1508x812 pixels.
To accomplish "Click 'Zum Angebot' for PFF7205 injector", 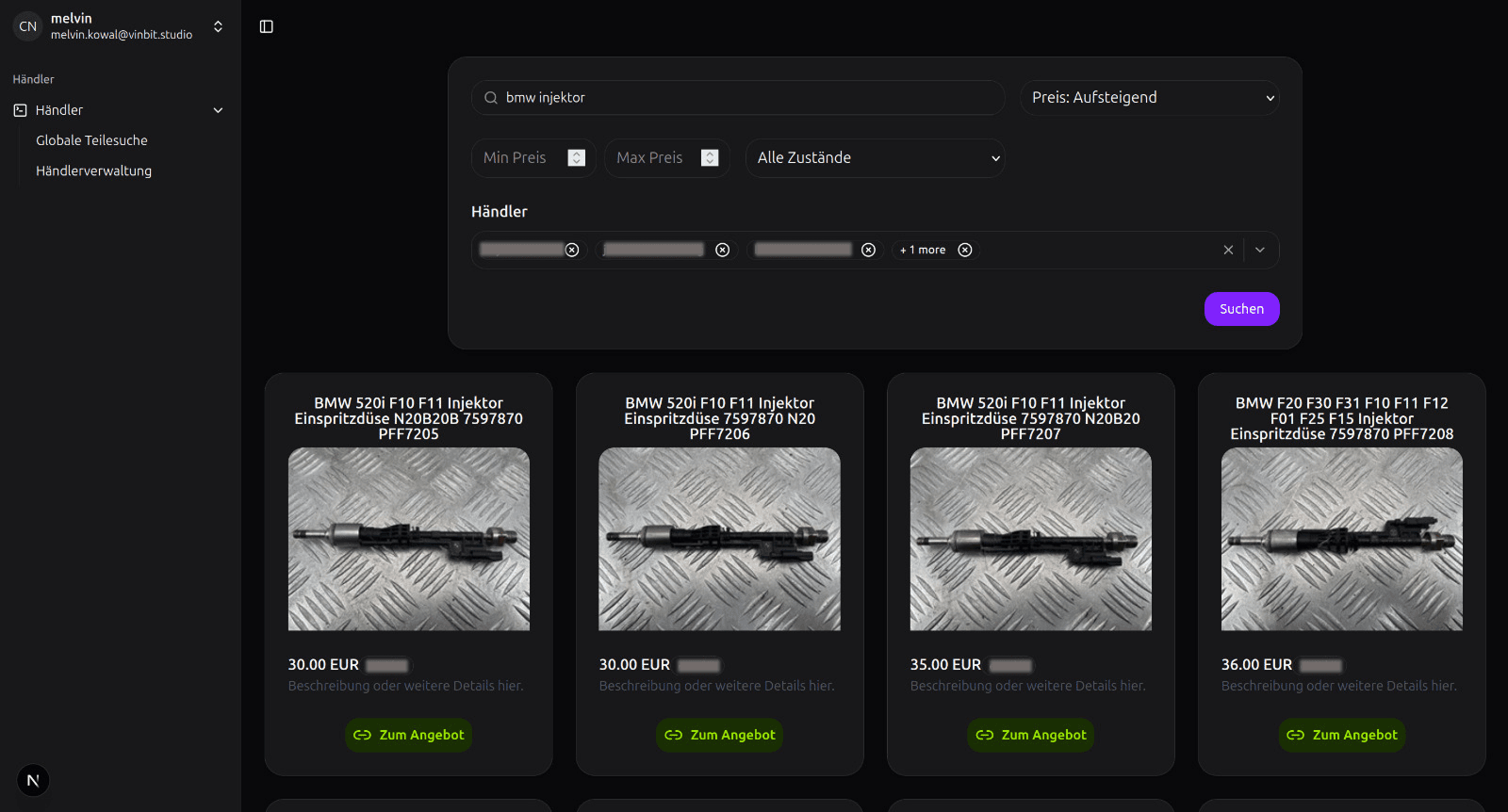I will pos(409,735).
